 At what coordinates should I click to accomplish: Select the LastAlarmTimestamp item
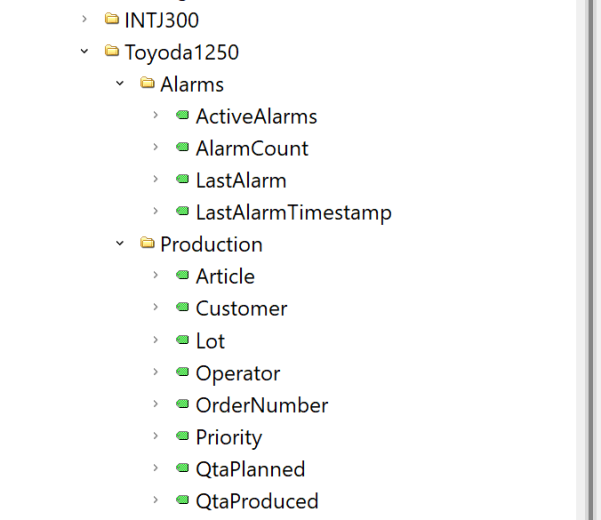[x=293, y=212]
